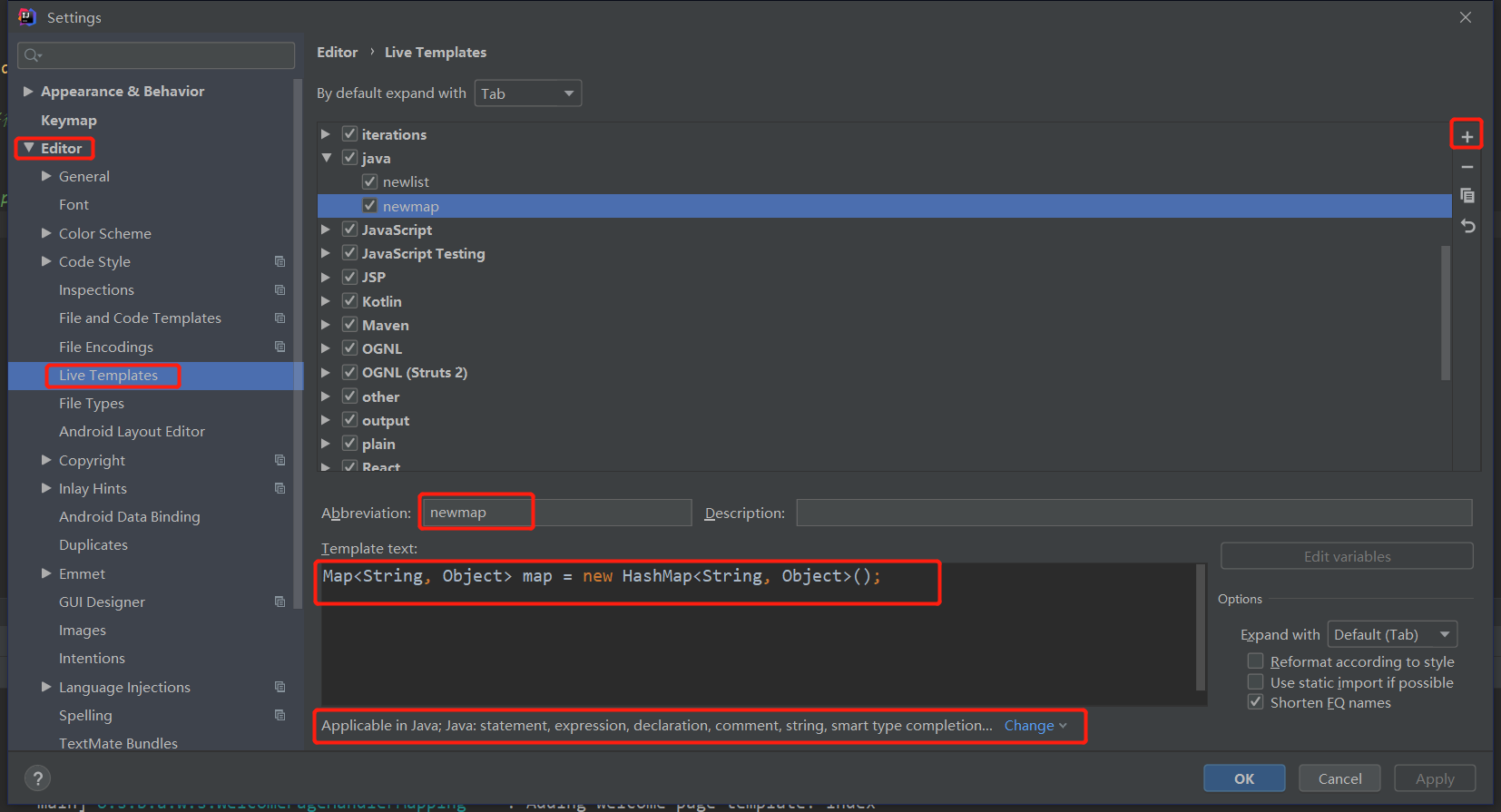Click inside the Template text editor
The image size is (1501, 812).
pyautogui.click(x=760, y=634)
